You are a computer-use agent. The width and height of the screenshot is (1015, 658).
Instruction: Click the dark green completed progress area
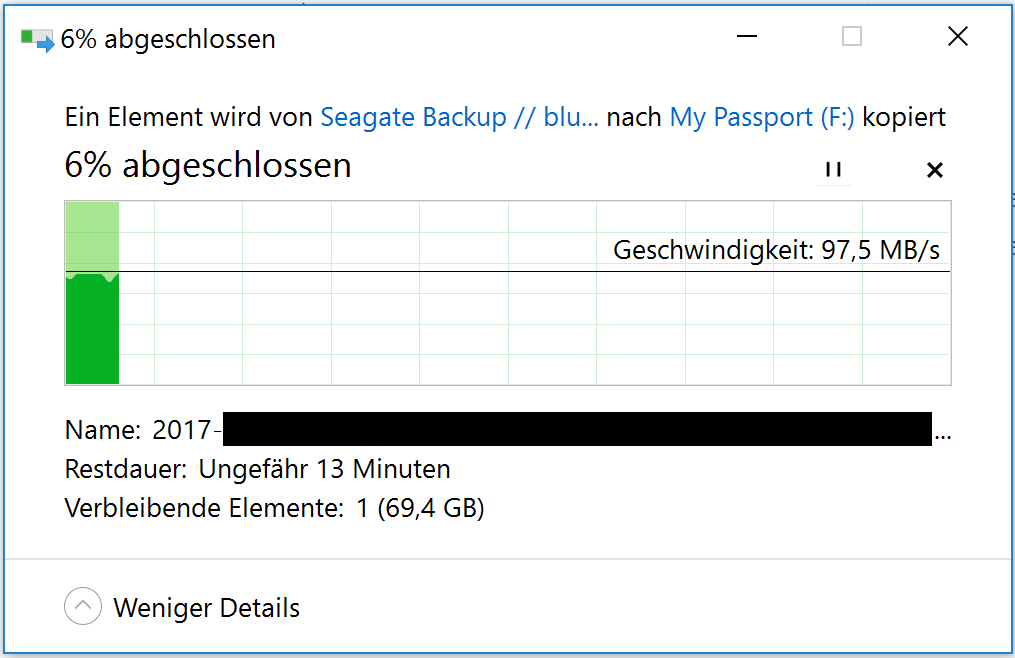[x=93, y=330]
